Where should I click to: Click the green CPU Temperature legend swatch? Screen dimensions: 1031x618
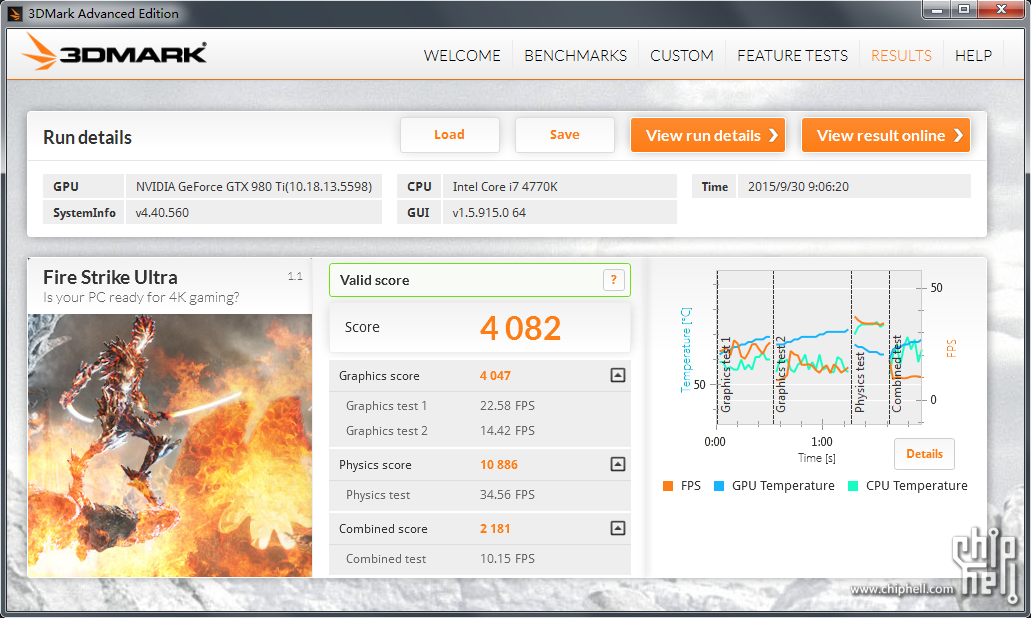tap(853, 486)
